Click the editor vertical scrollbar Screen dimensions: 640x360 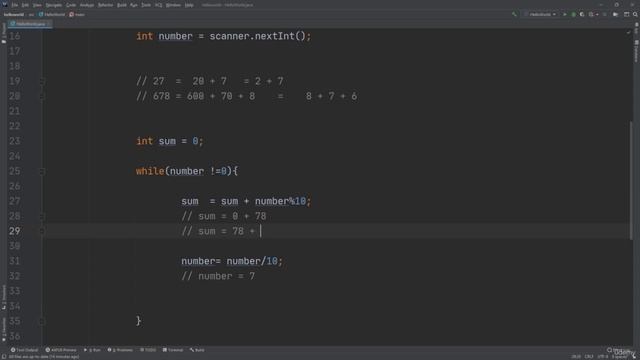[631, 180]
